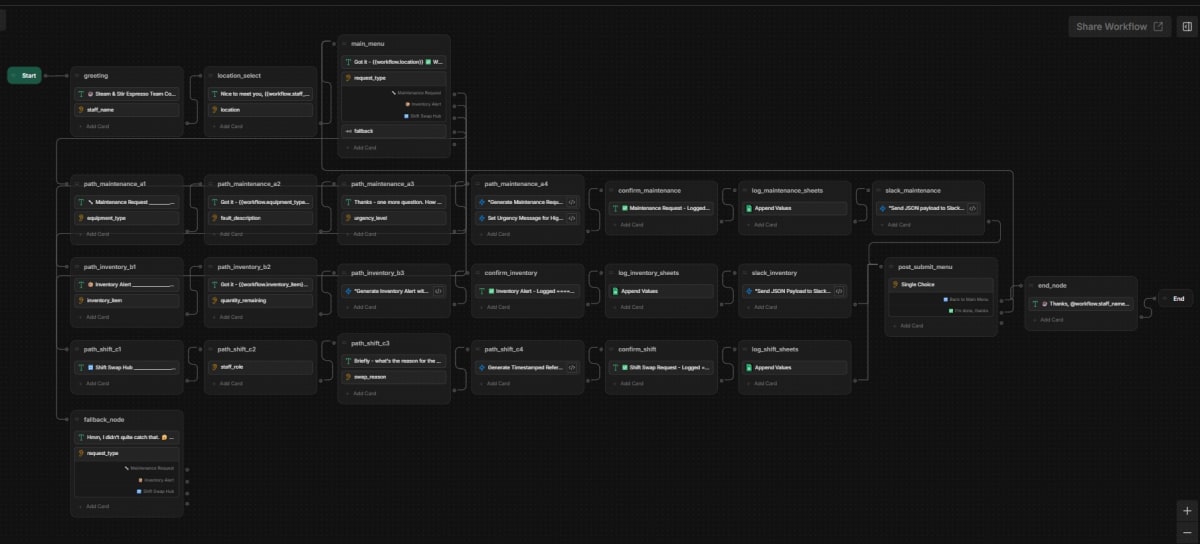Open Nice to meet you text card

[x=260, y=93]
